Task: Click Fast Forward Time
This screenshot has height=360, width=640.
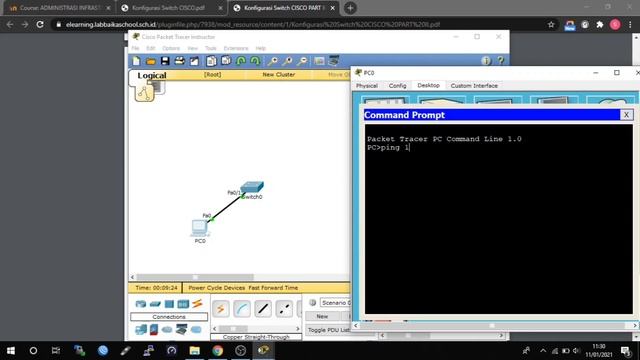Action: 273,288
